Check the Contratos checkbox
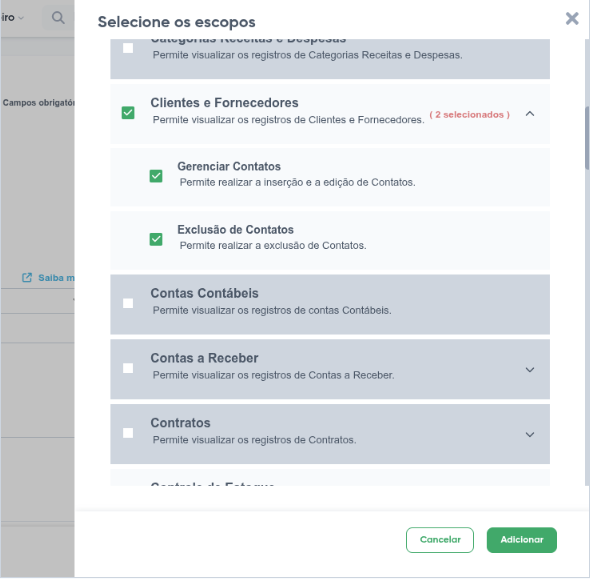590x579 pixels. pos(128,433)
